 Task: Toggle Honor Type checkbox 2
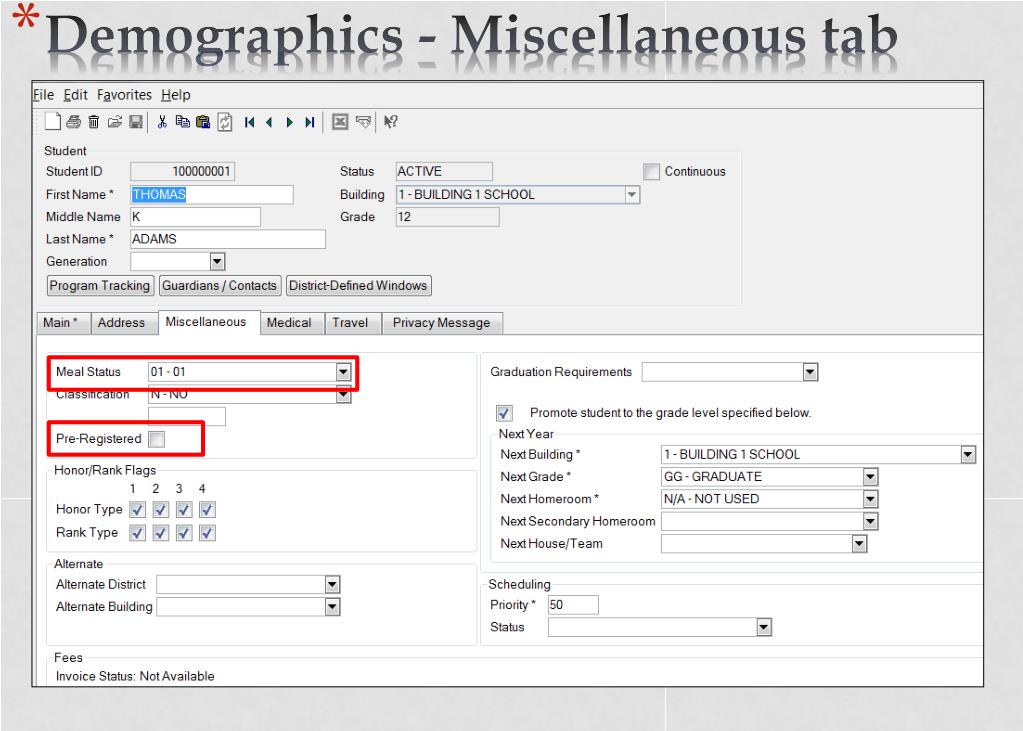pos(160,510)
